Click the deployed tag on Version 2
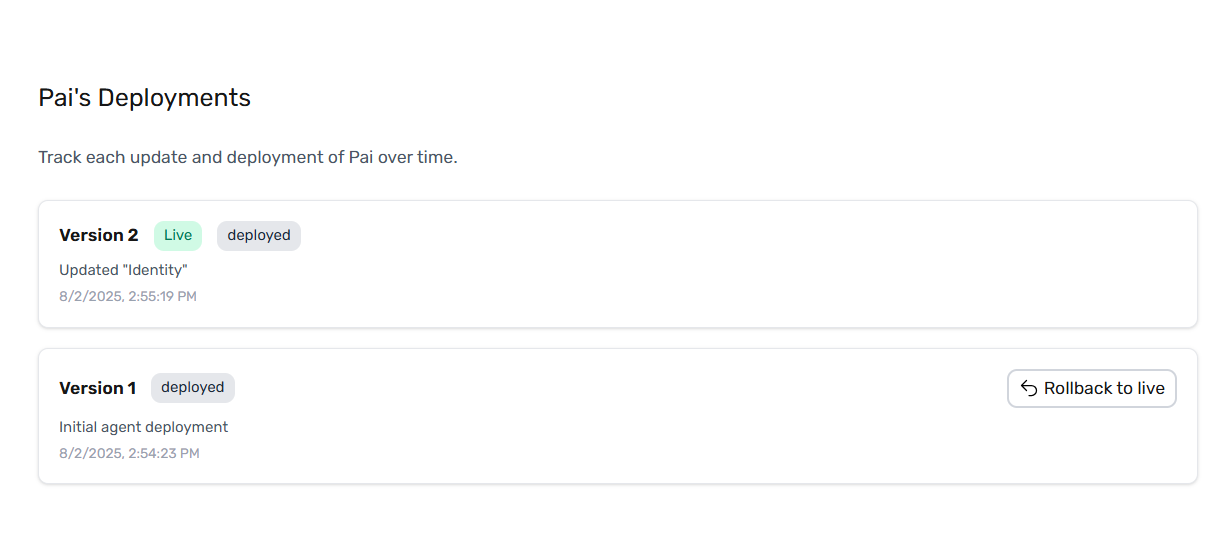This screenshot has width=1231, height=538. click(259, 236)
